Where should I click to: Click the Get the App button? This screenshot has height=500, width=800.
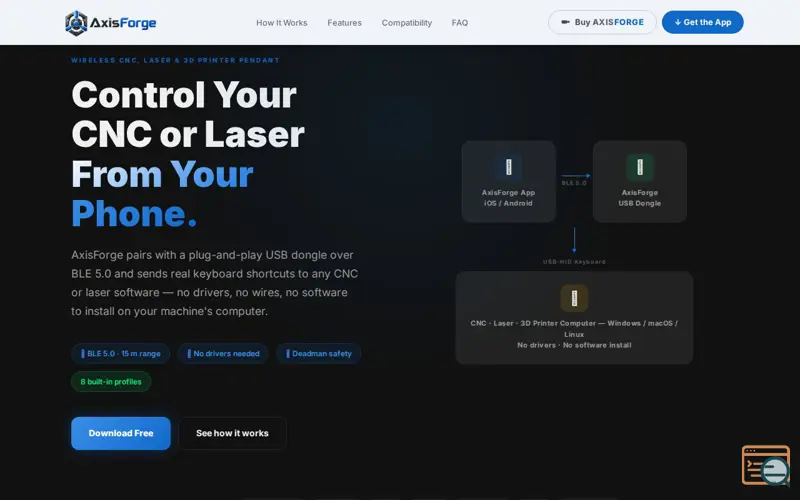(703, 22)
